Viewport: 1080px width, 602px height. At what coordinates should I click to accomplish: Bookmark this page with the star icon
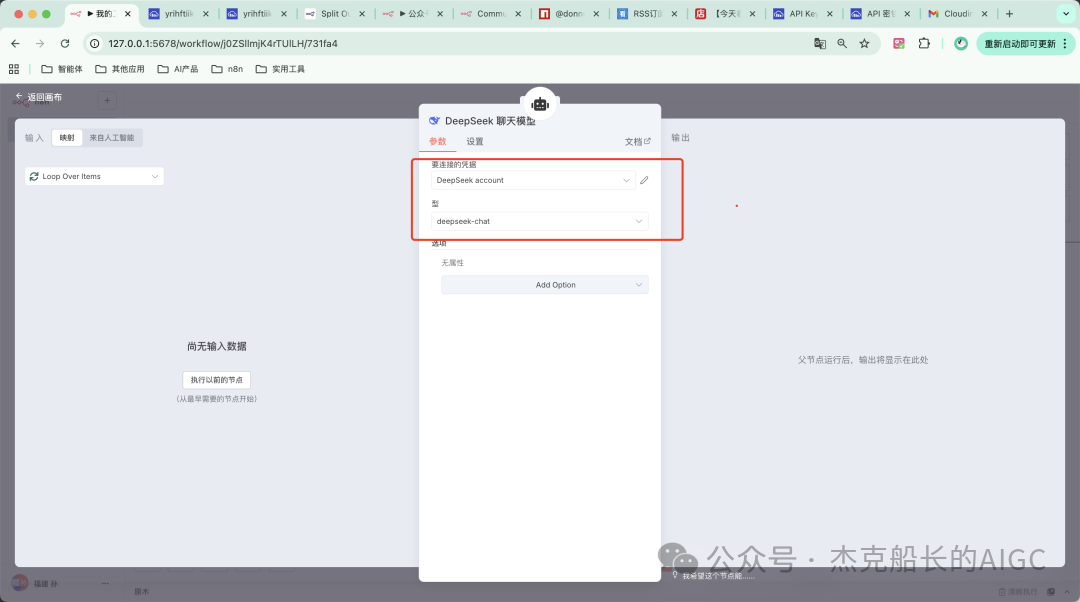pos(864,43)
